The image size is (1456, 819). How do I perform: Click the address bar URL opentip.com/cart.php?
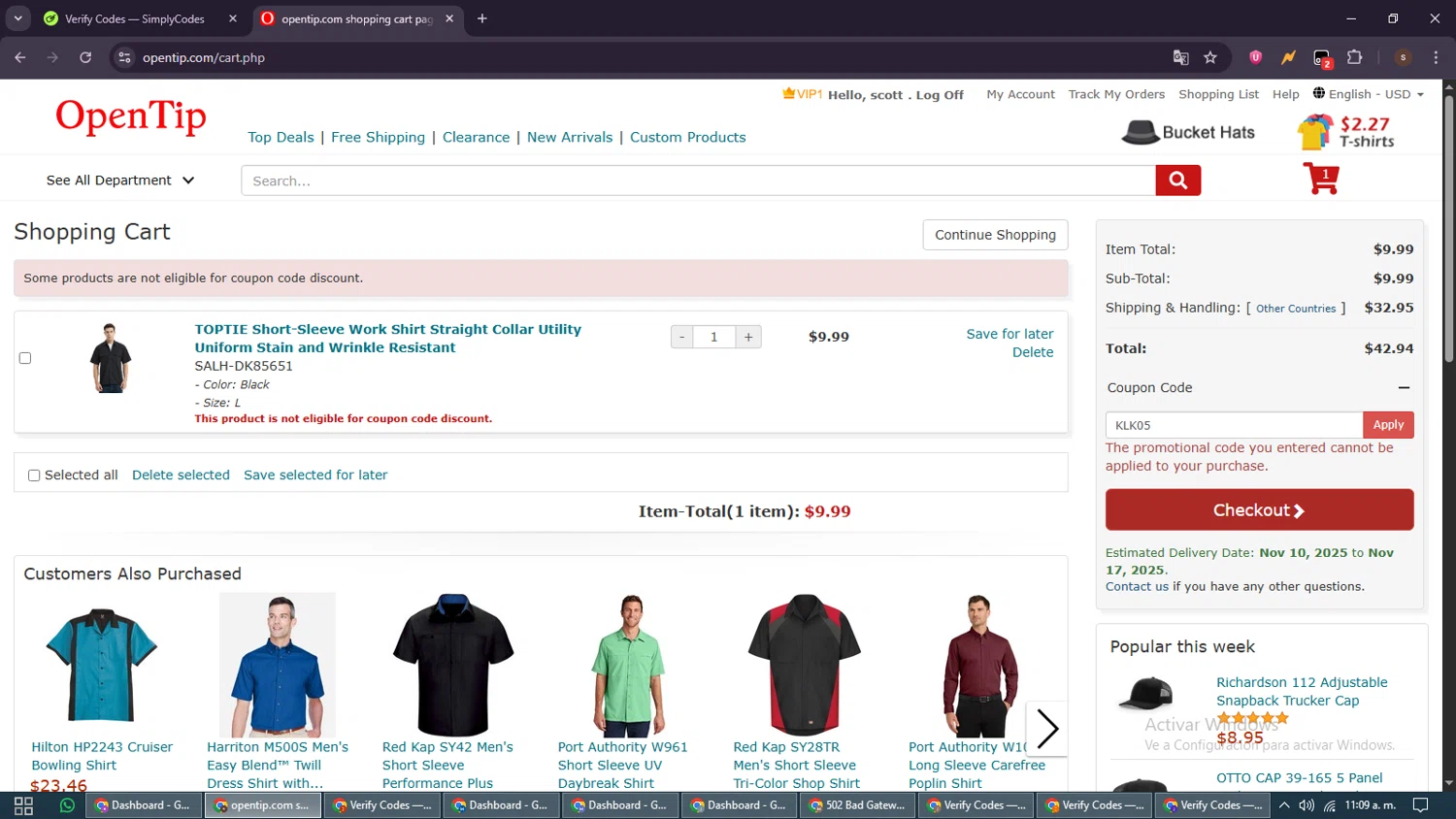[x=204, y=57]
